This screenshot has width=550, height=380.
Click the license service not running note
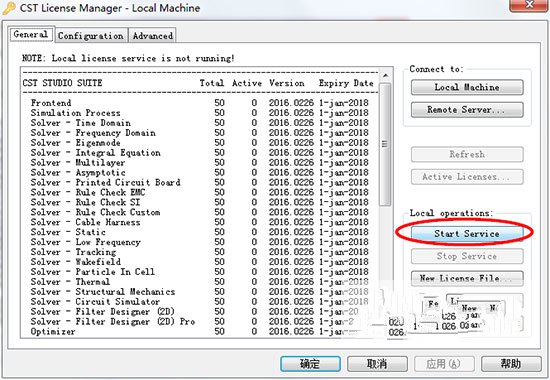pyautogui.click(x=128, y=58)
